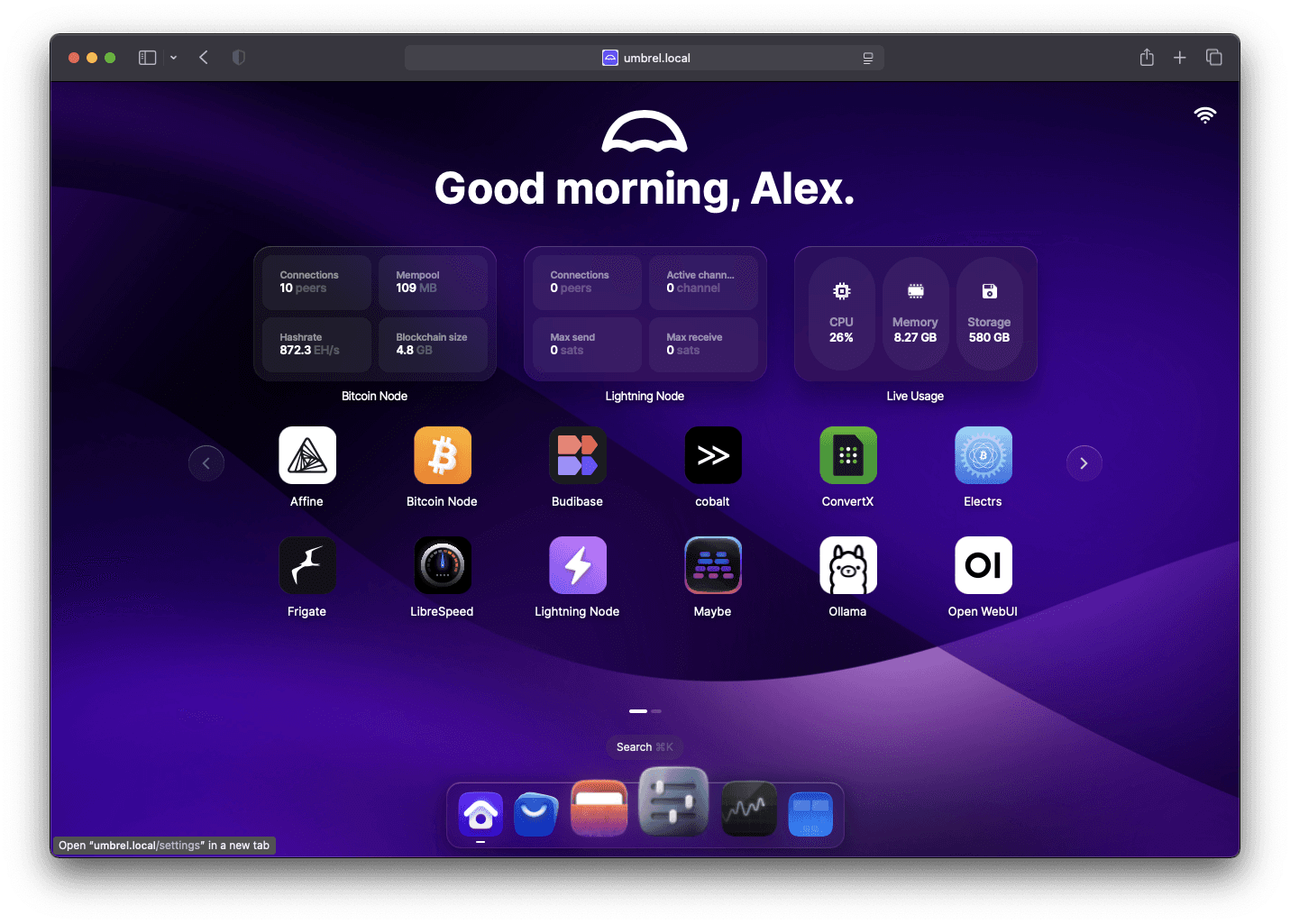This screenshot has height=924, width=1290.
Task: Click the reader icon in the address bar
Action: pyautogui.click(x=868, y=58)
